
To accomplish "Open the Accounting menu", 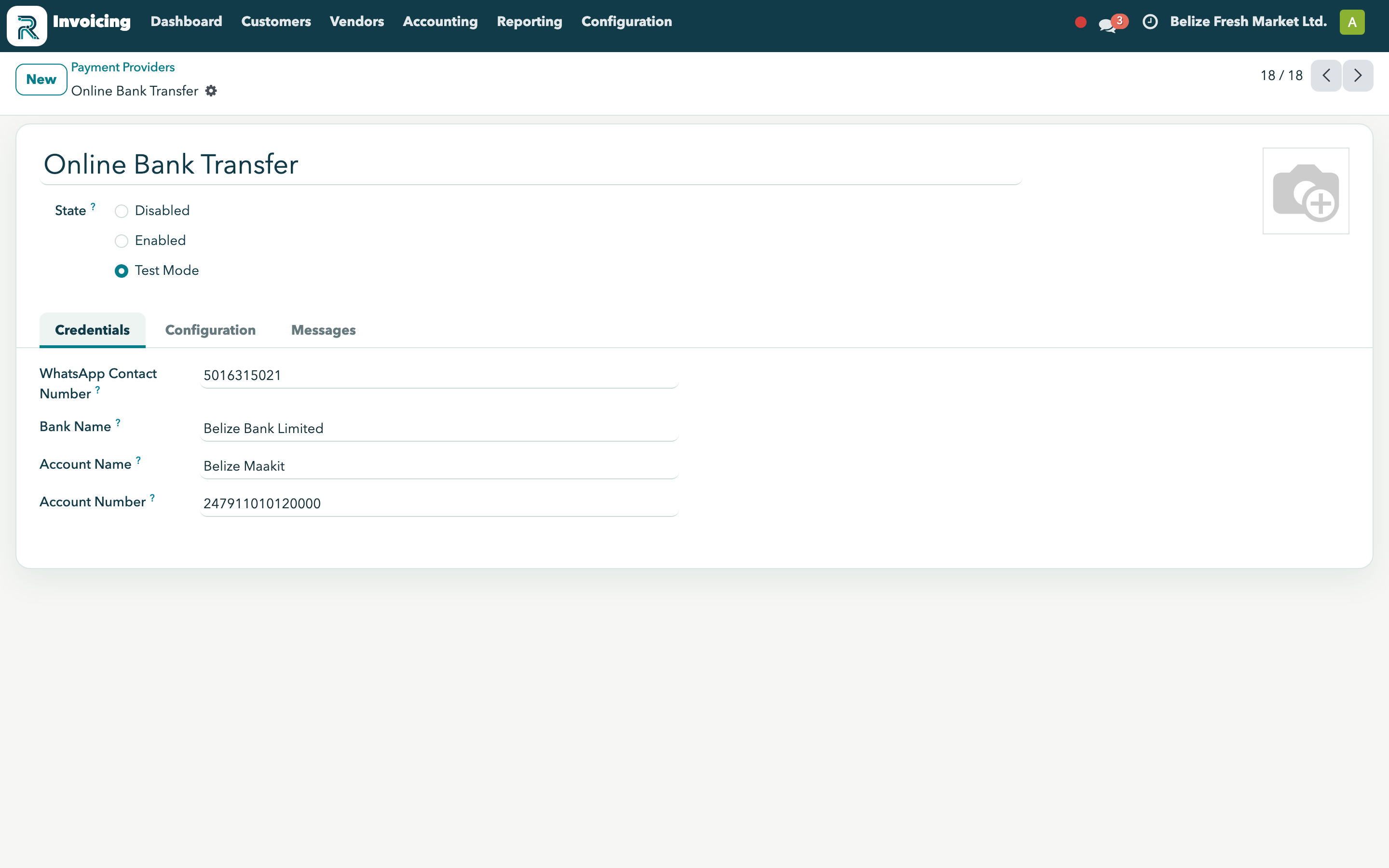I will coord(440,22).
